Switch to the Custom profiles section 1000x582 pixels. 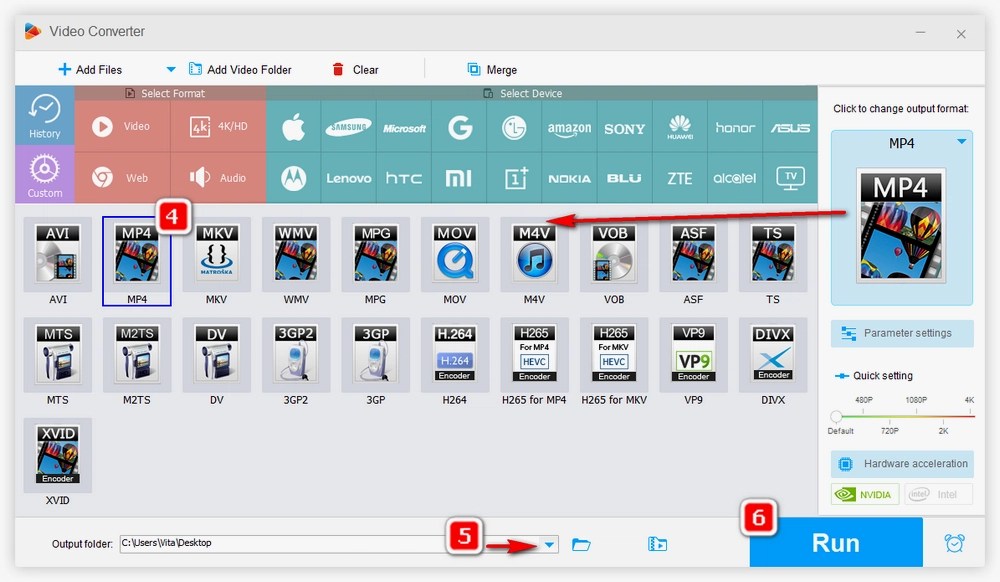tap(44, 175)
